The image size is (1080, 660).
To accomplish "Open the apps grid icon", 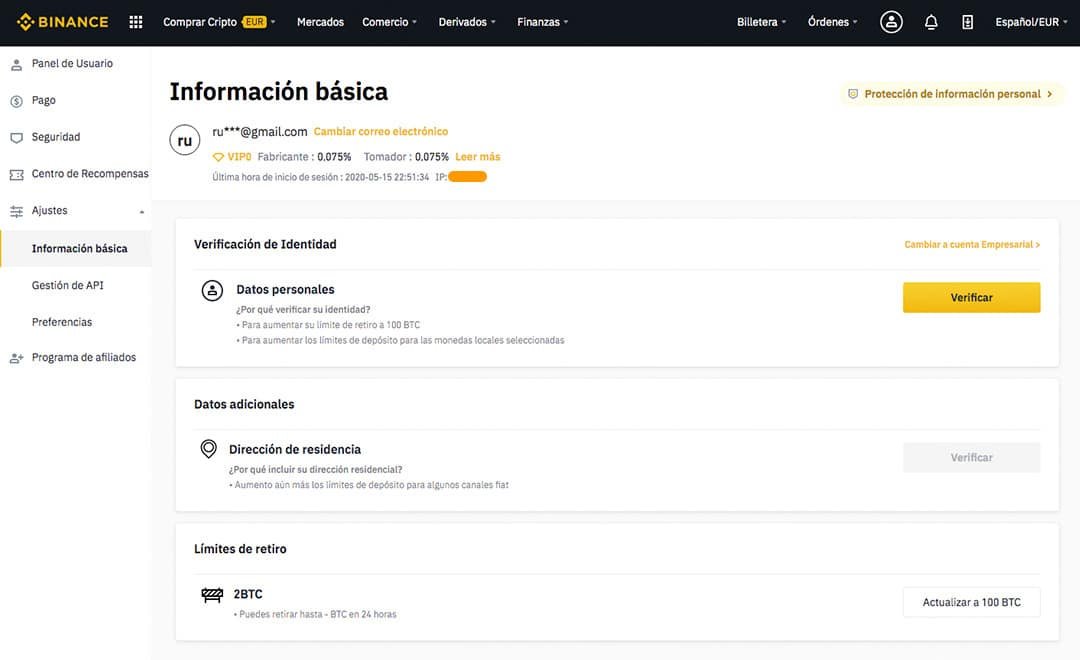I will click(x=136, y=22).
